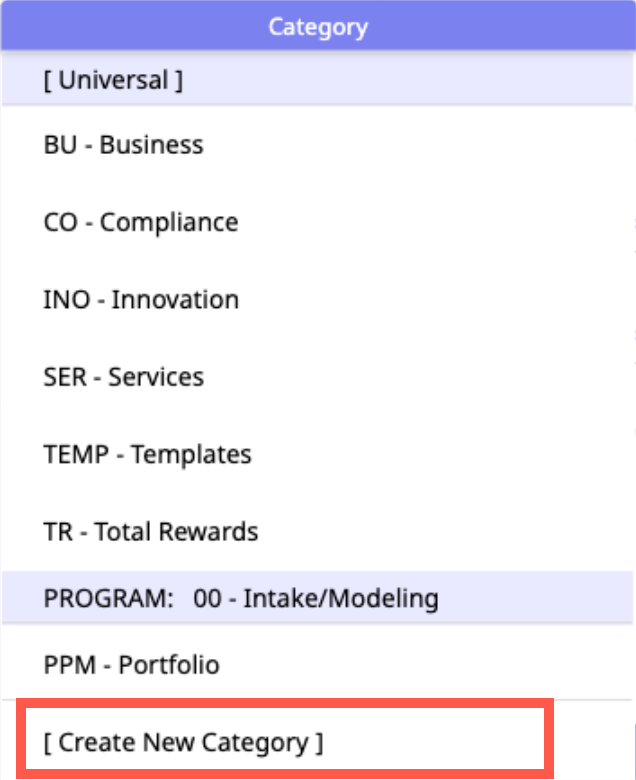Click the Category column header
The image size is (636, 780).
coord(317,27)
